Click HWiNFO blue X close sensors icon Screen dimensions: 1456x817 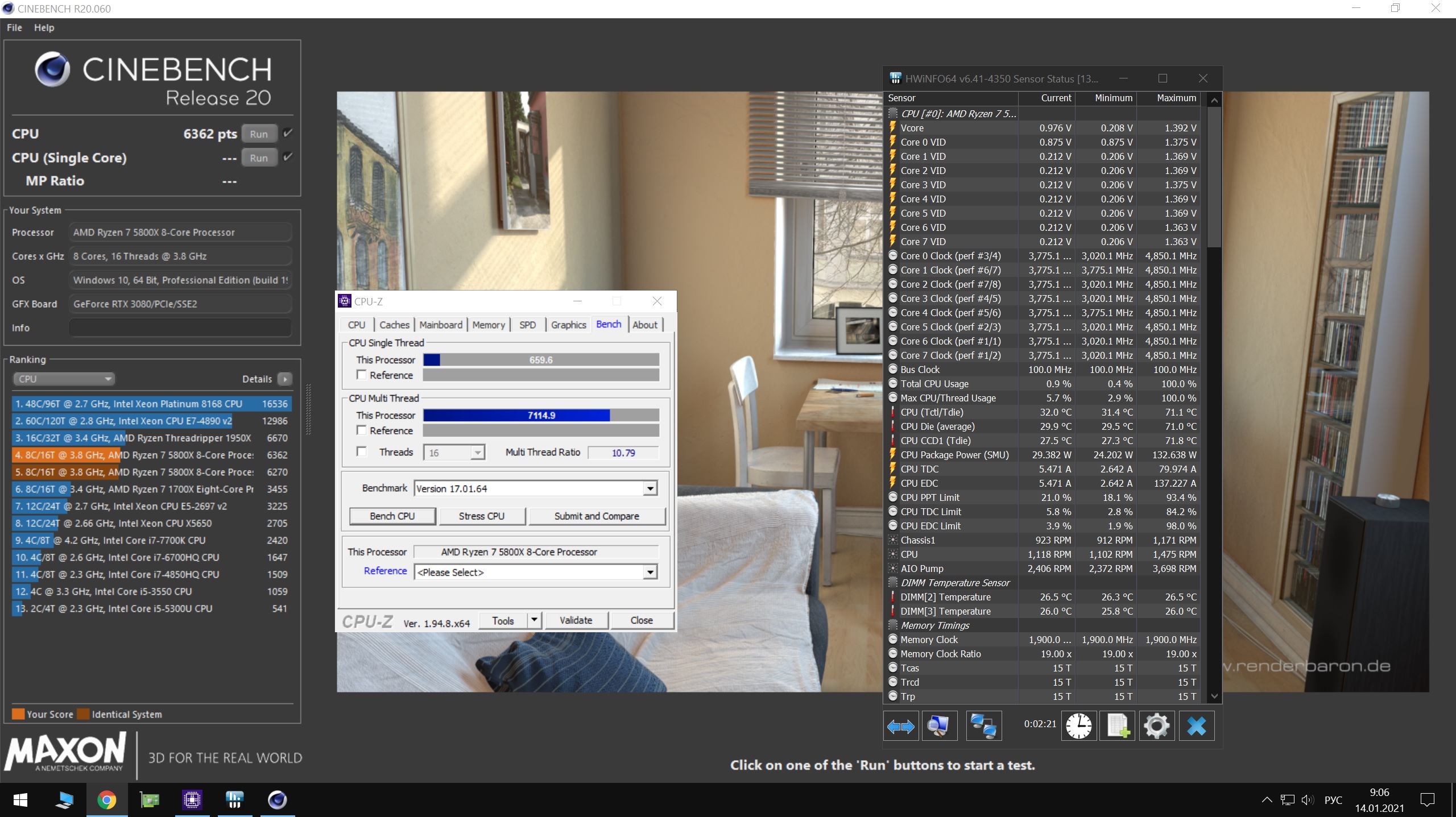pyautogui.click(x=1196, y=726)
